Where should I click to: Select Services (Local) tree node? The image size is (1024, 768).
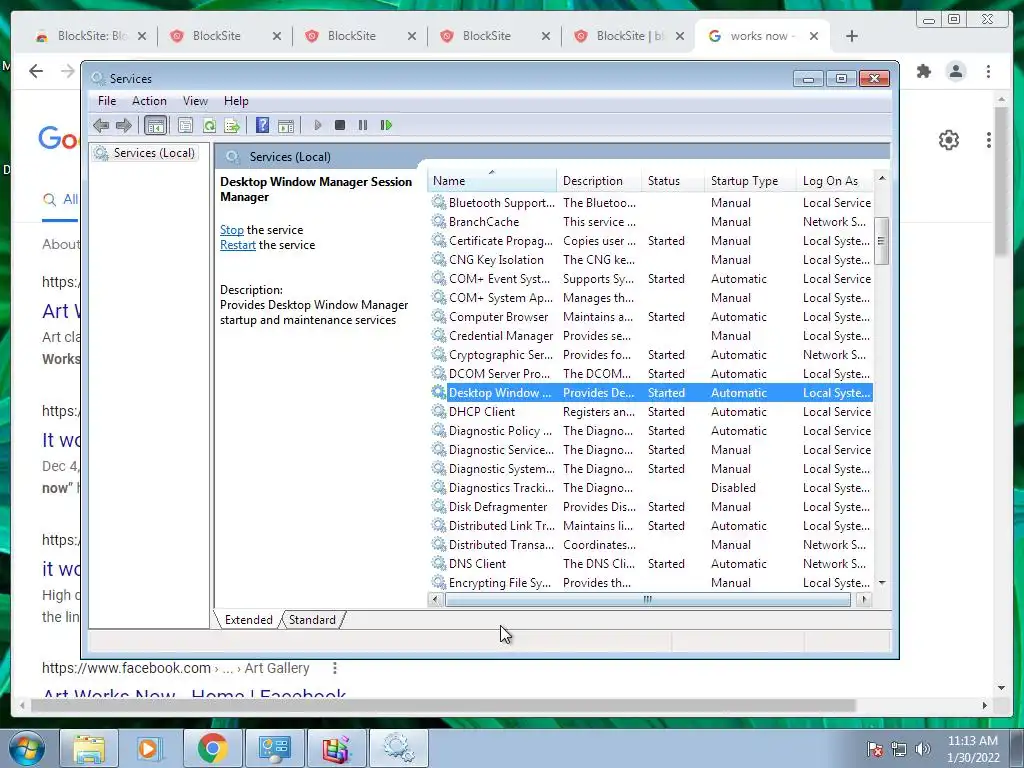tap(145, 153)
